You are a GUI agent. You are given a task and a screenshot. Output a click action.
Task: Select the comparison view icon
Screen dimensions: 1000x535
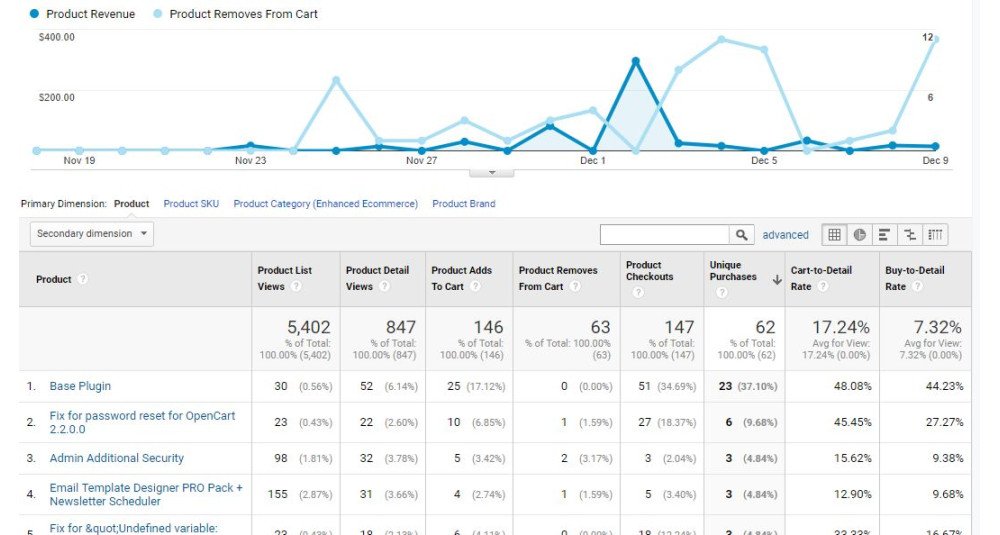[910, 235]
